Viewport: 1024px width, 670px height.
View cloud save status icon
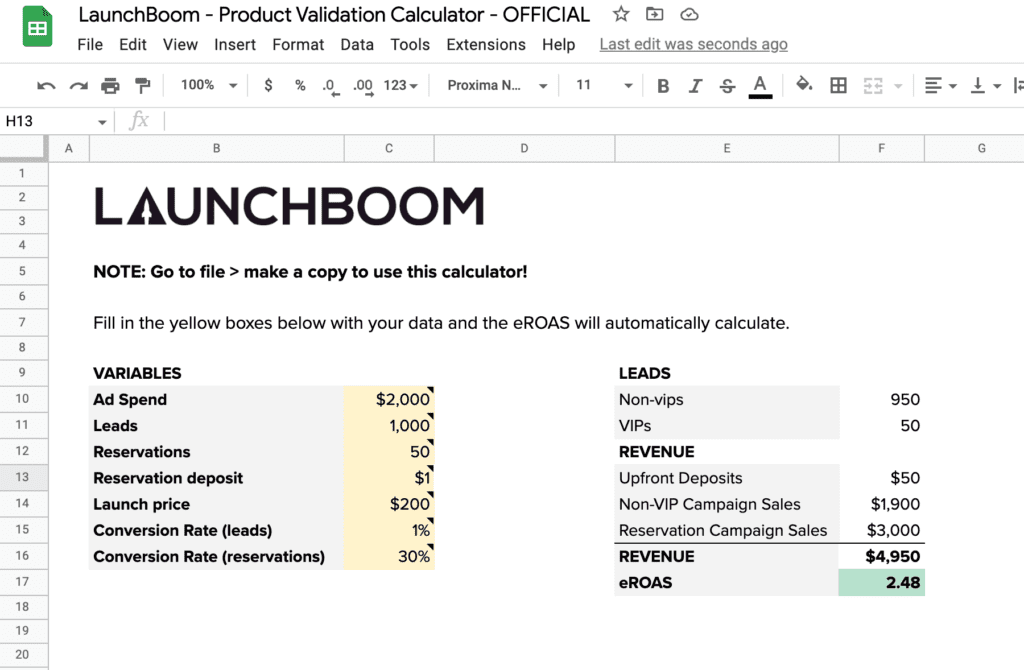coord(689,14)
